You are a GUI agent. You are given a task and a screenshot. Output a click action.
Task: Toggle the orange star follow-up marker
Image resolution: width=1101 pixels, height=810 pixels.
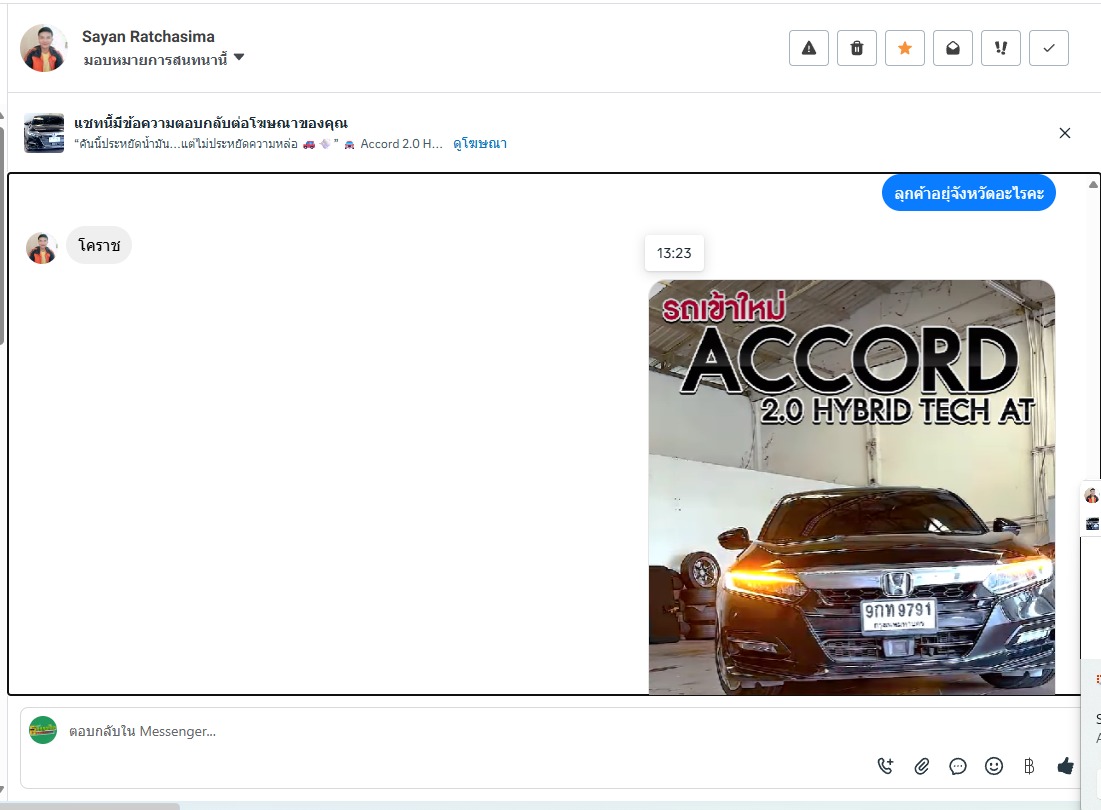905,48
